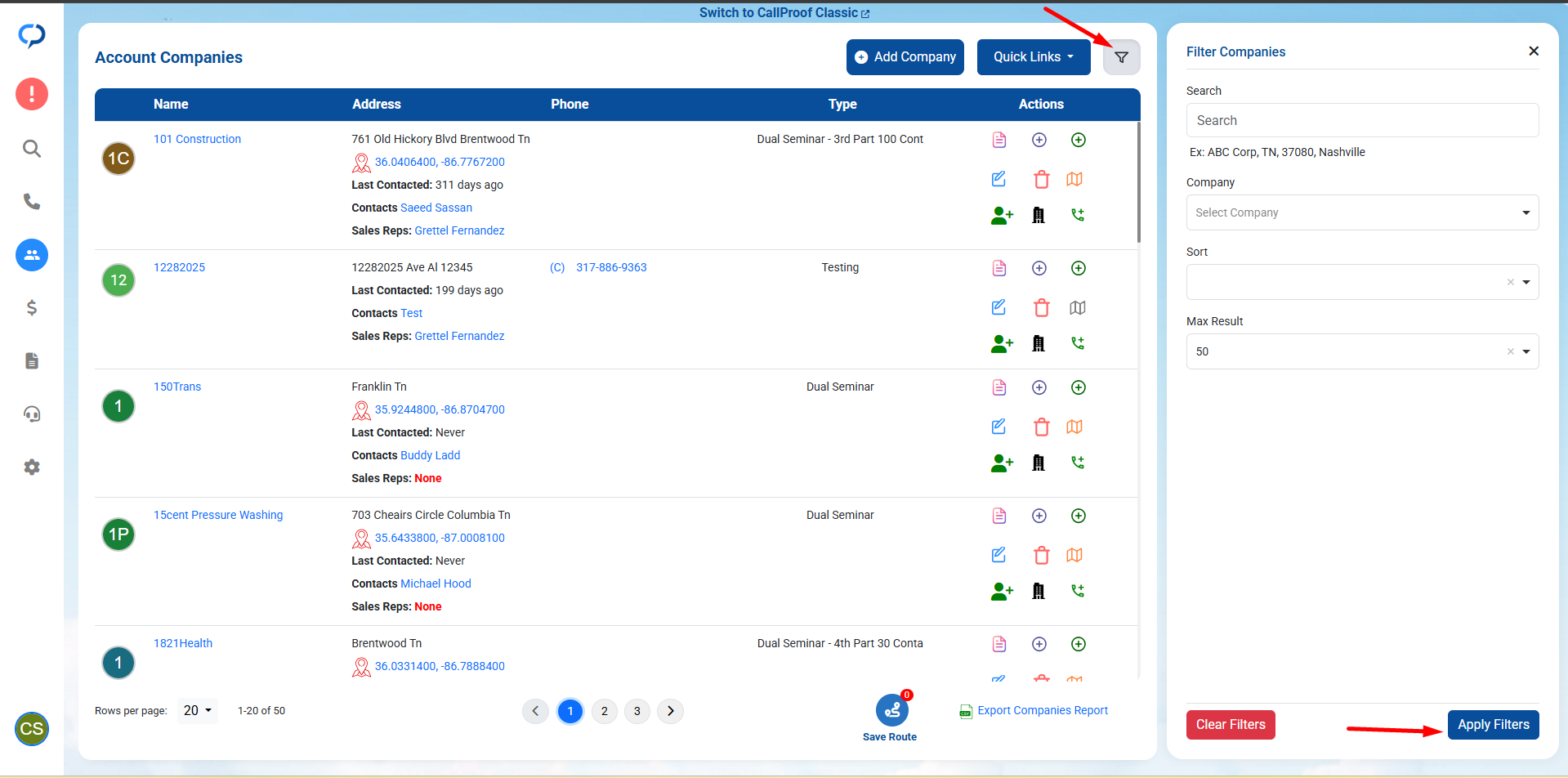Click building icon for 12282025 row

1039,343
